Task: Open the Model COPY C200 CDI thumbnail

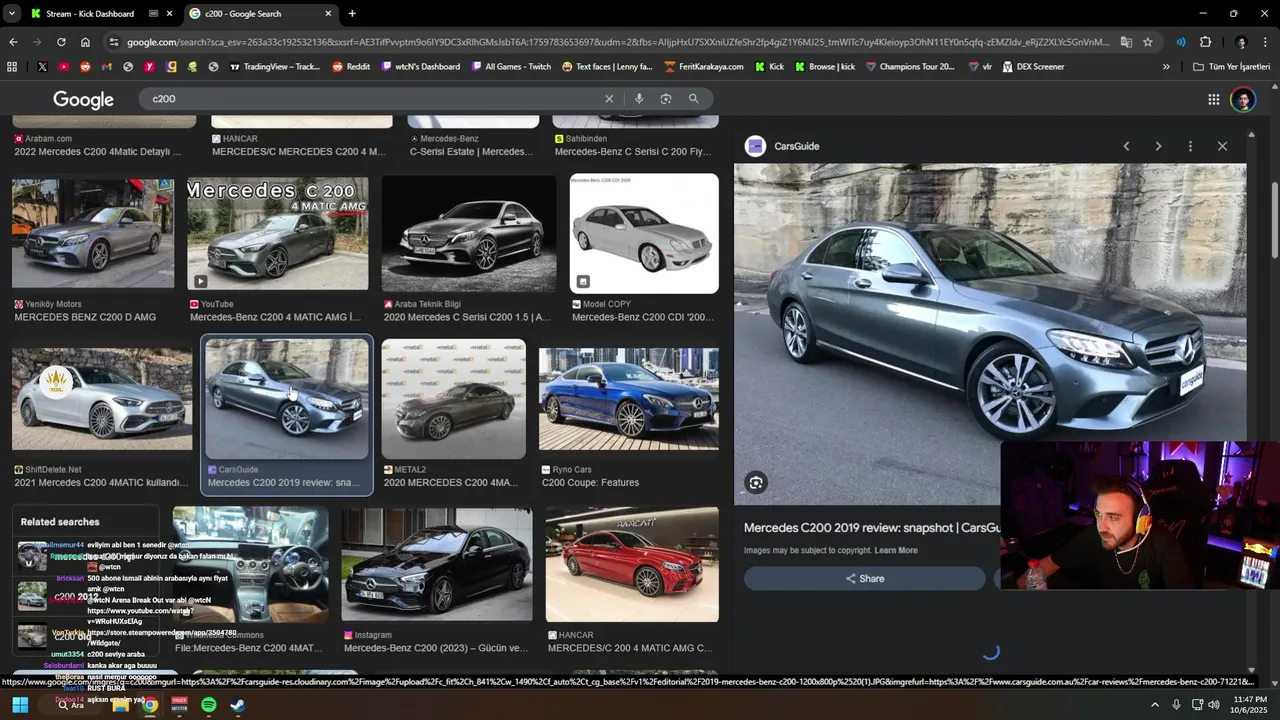Action: click(x=644, y=234)
